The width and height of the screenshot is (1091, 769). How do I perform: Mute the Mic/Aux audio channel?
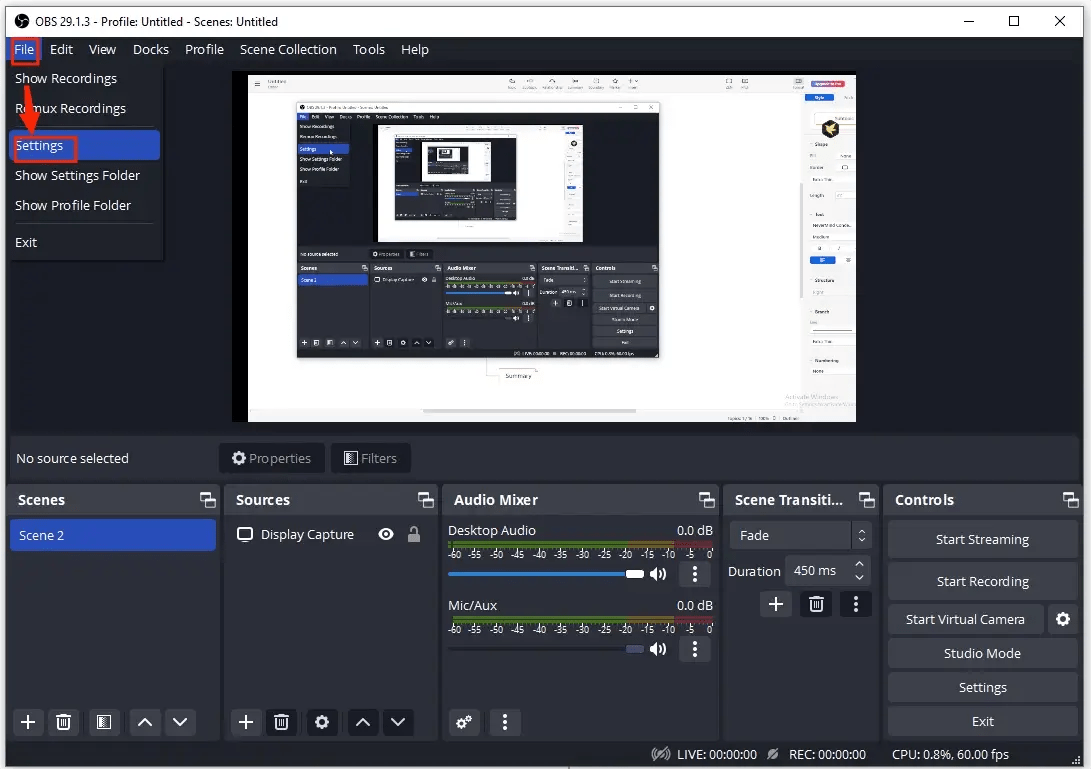pyautogui.click(x=658, y=649)
